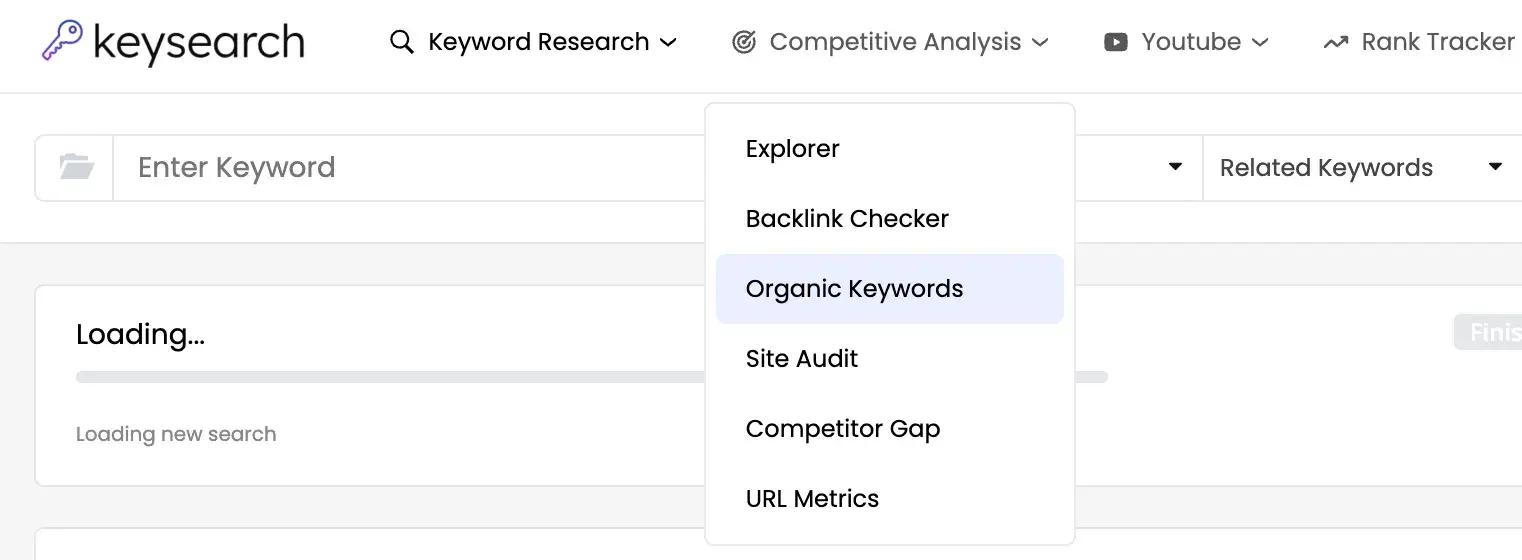Go to Site Audit

click(802, 359)
